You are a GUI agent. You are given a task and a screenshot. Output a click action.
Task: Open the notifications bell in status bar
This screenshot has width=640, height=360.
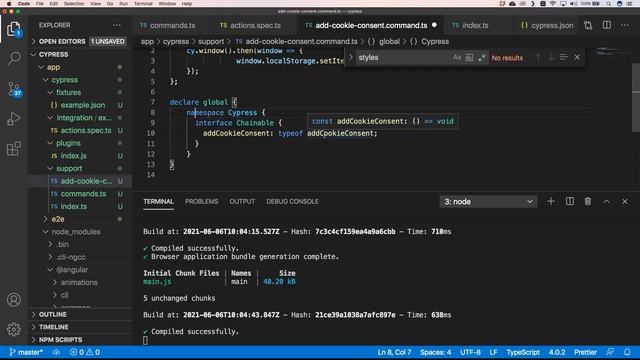tap(627, 352)
